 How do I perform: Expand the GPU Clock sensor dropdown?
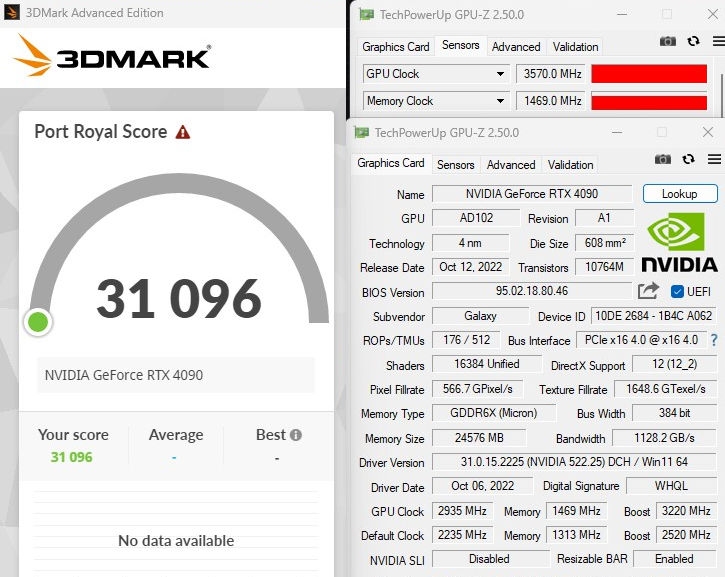click(501, 74)
